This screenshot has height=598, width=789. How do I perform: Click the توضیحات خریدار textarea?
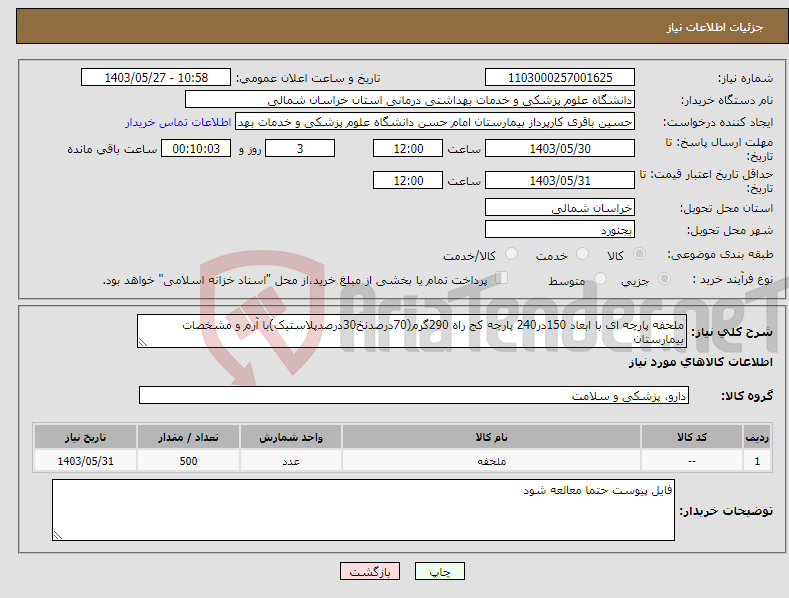click(x=363, y=510)
